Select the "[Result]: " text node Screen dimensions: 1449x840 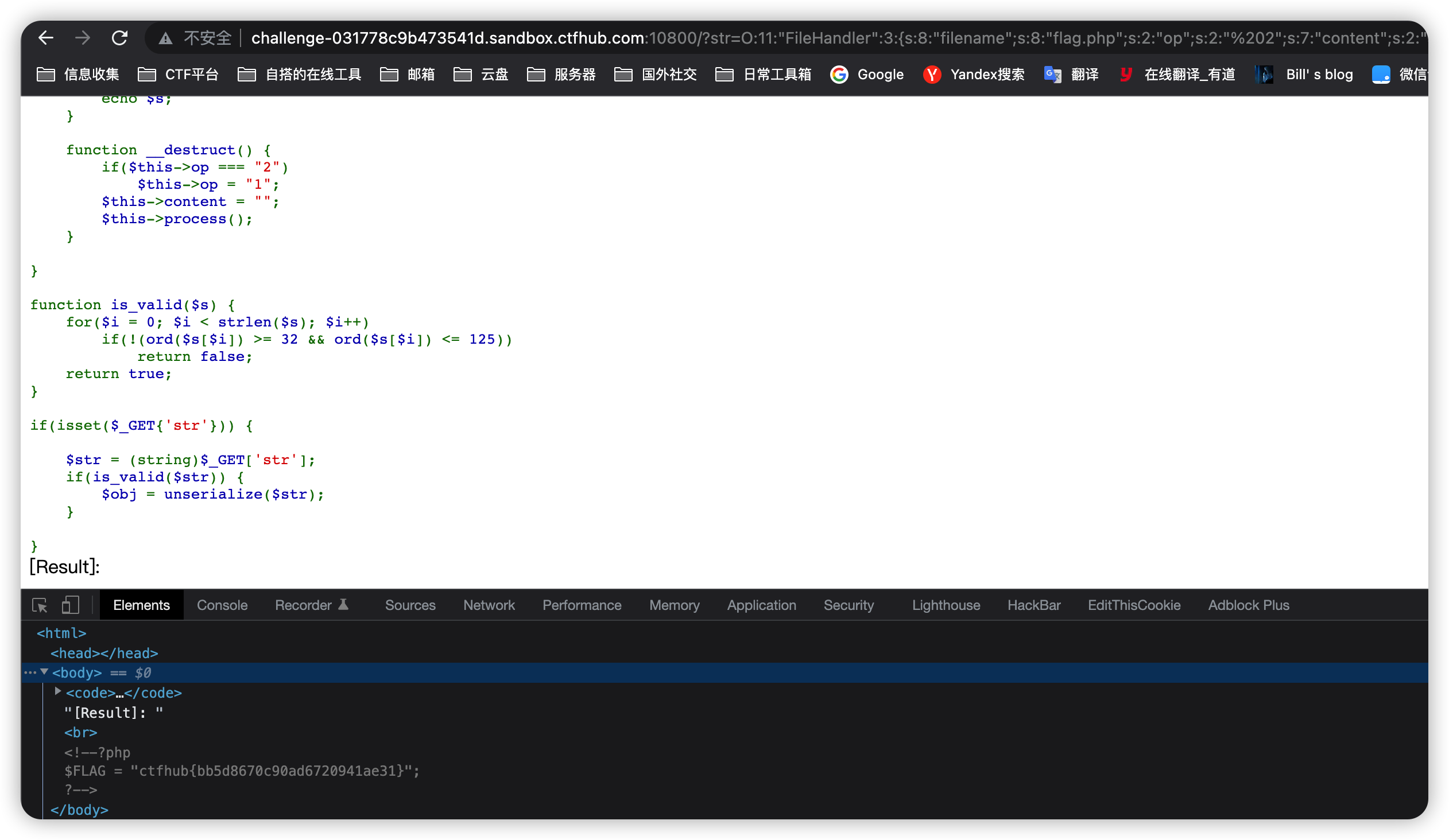[114, 713]
